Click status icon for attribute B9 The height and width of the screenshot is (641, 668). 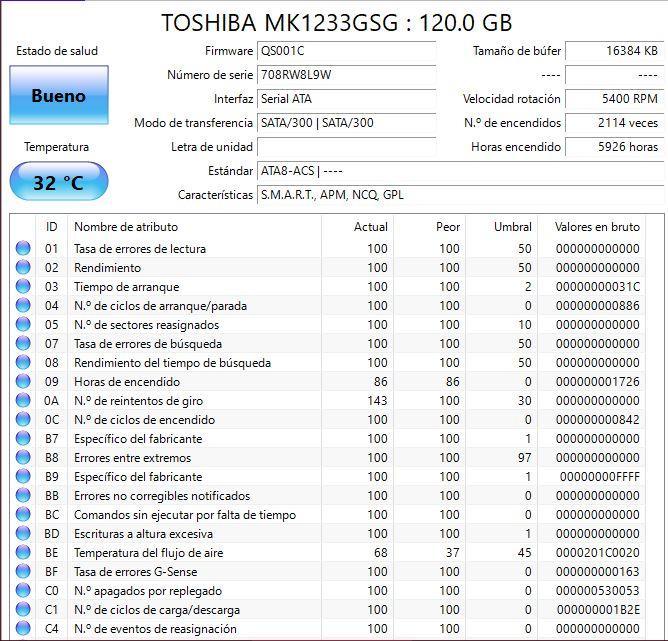pos(23,476)
